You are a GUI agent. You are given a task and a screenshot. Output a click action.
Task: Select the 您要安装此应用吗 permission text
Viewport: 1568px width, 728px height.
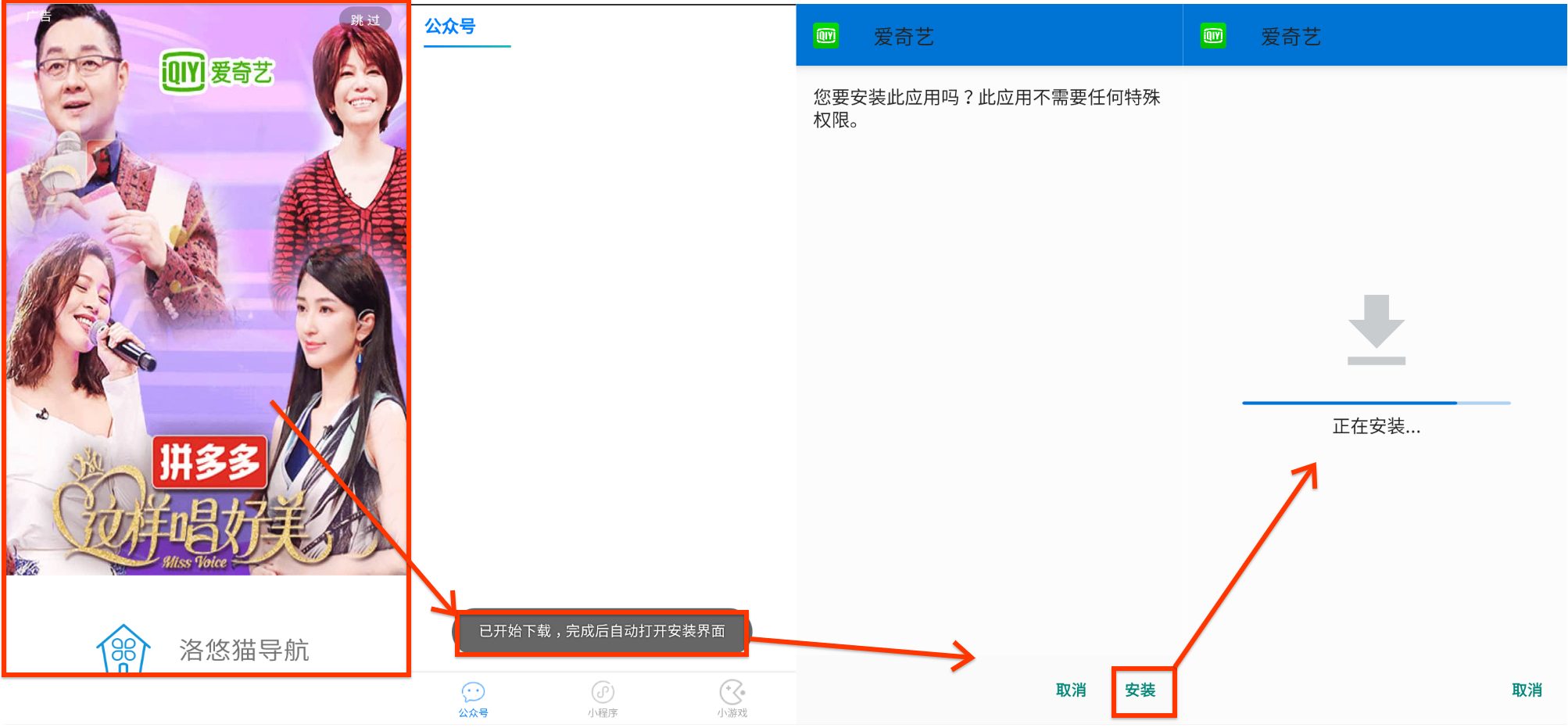pos(986,108)
